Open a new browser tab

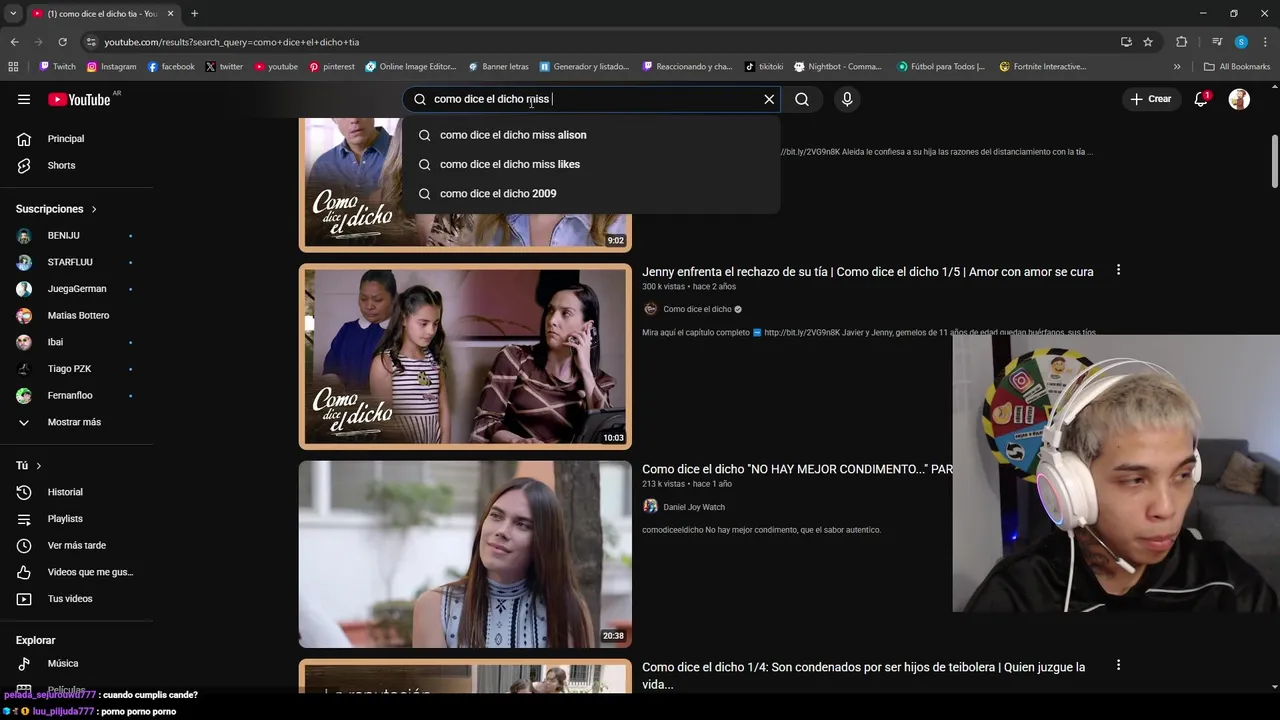click(194, 14)
